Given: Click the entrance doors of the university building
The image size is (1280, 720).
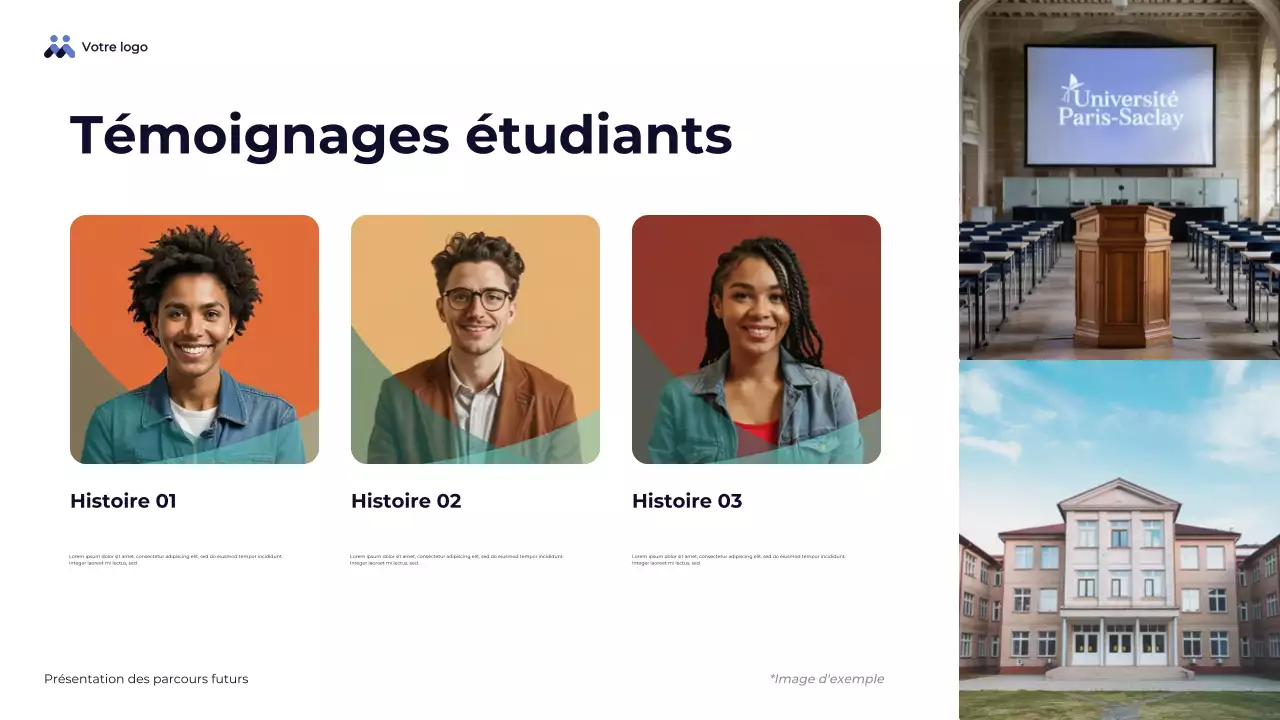Looking at the screenshot, I should [1119, 645].
